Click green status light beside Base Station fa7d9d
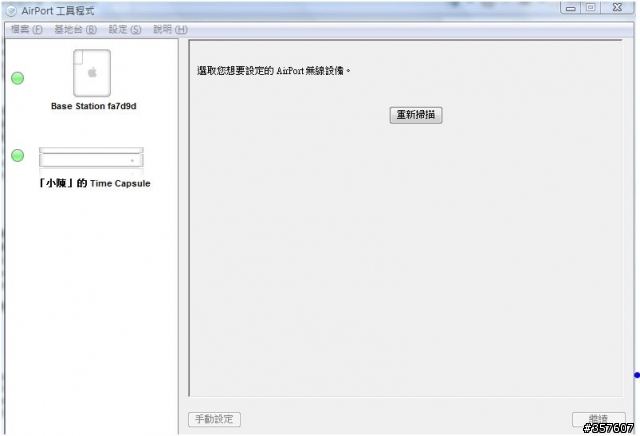The width and height of the screenshot is (640, 436). 18,78
